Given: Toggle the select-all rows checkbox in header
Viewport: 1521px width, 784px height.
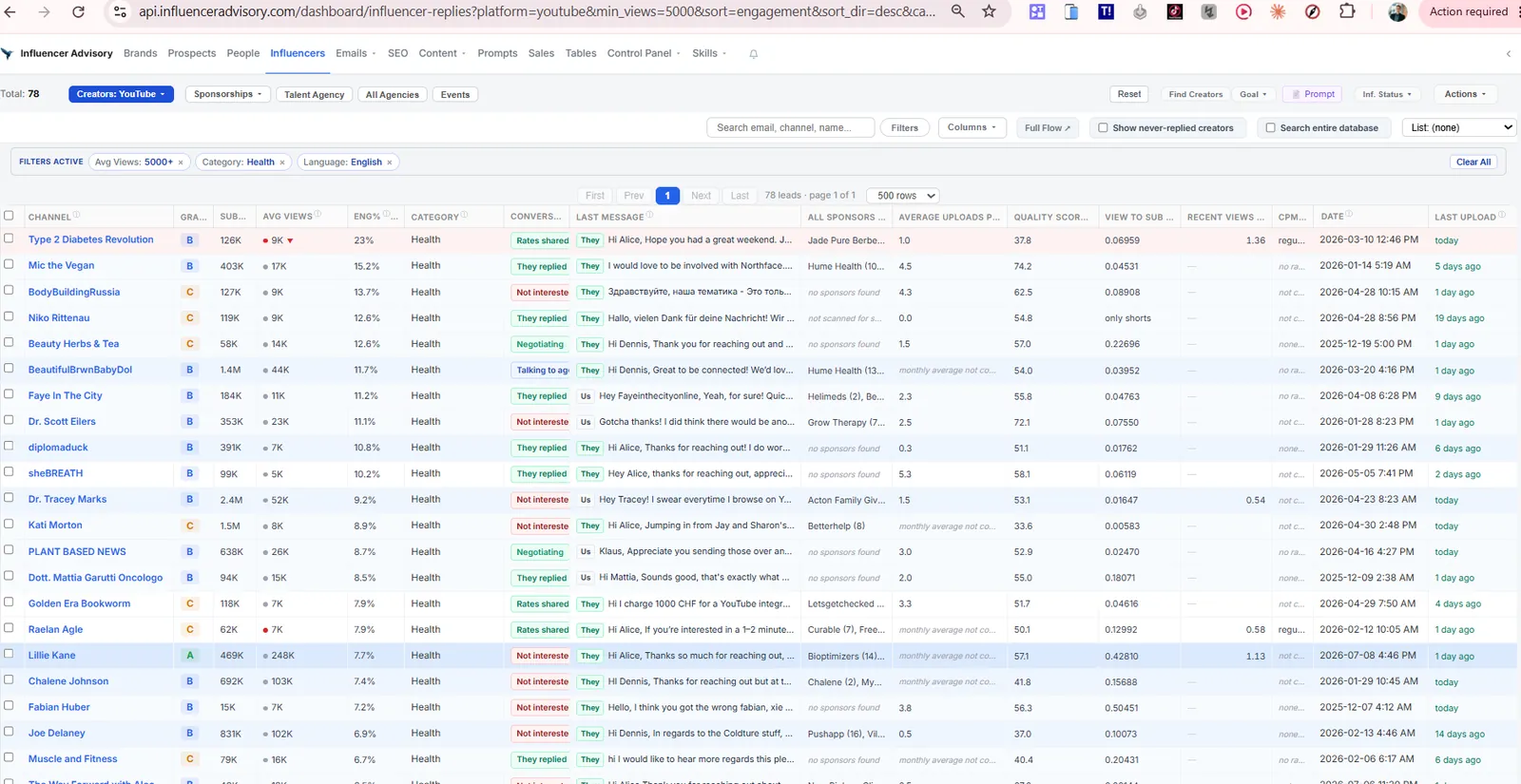Looking at the screenshot, I should click(9, 216).
